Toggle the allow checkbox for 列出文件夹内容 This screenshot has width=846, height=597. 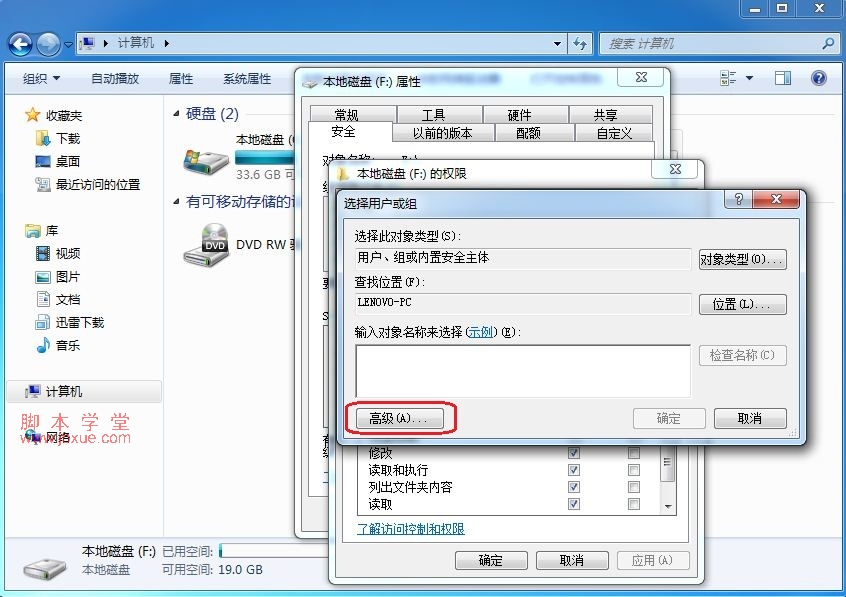point(574,487)
